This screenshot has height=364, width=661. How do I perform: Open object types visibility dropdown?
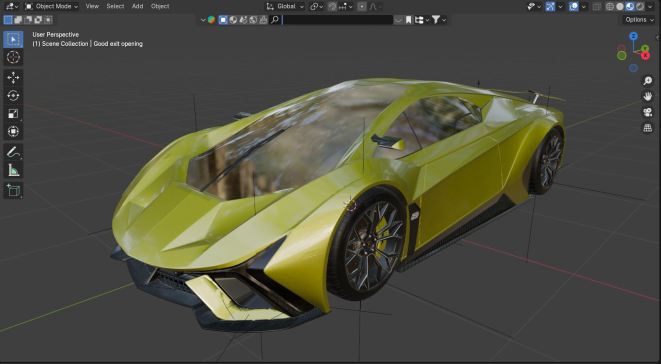tap(534, 6)
